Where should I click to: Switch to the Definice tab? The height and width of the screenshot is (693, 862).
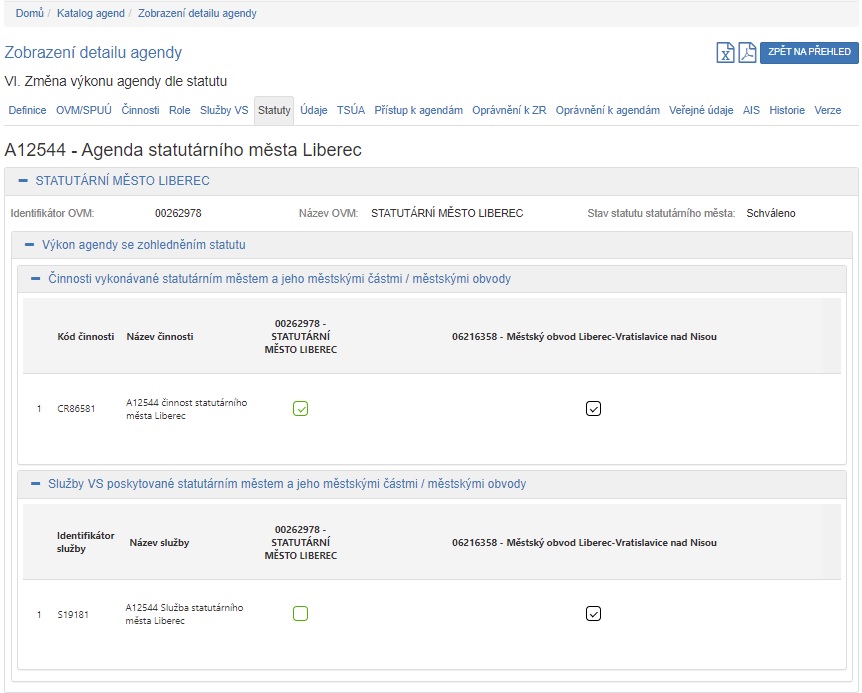(x=27, y=111)
